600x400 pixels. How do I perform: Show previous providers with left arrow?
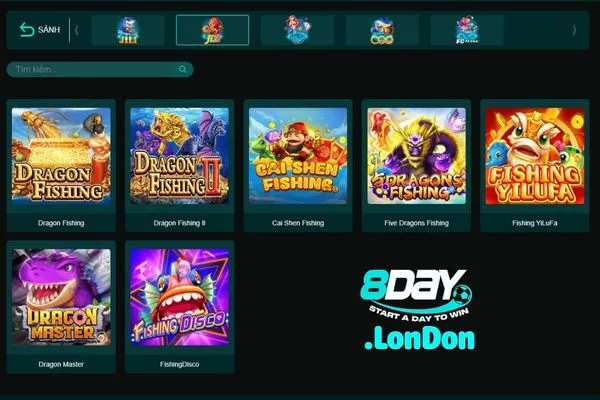(77, 30)
